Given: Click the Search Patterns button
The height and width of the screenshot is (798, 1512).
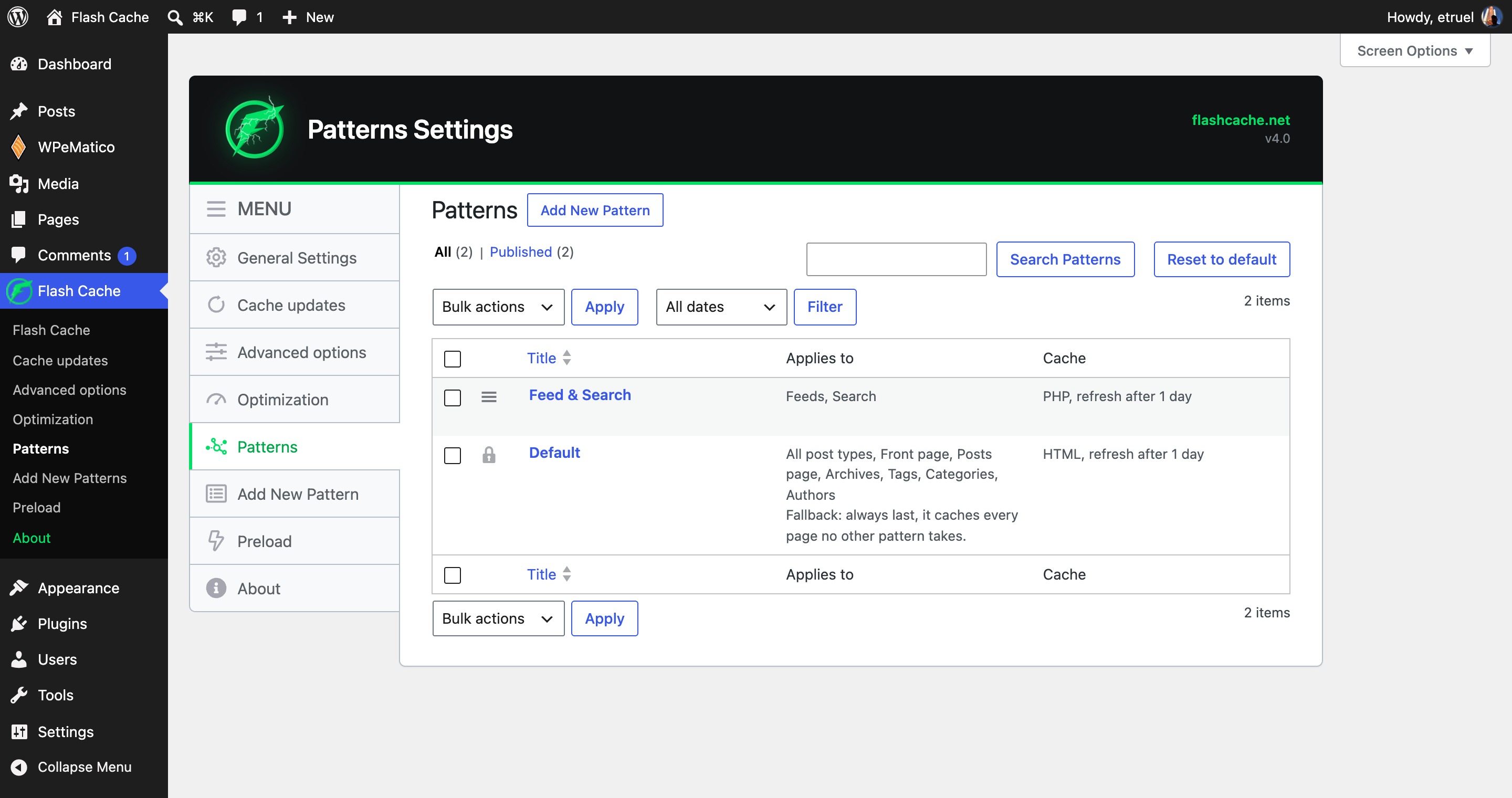Looking at the screenshot, I should (x=1065, y=259).
